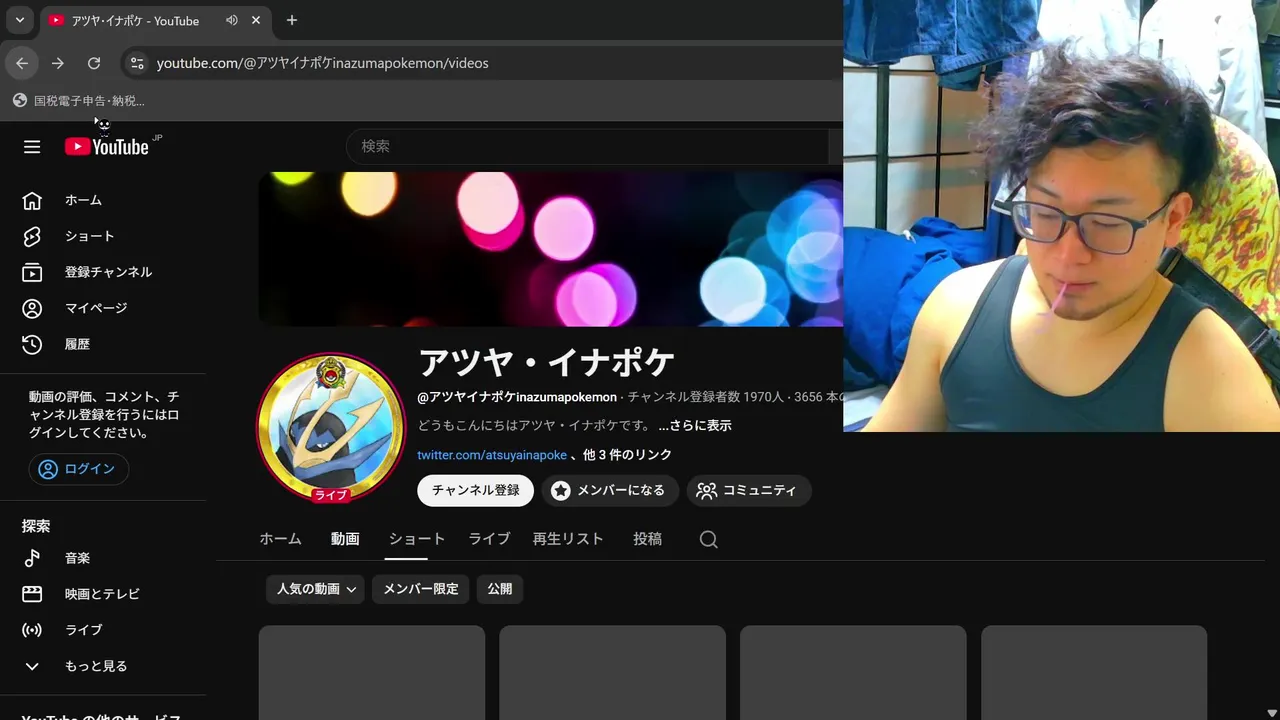Open 登録チャンネル in the sidebar
This screenshot has width=1280, height=720.
pyautogui.click(x=103, y=272)
